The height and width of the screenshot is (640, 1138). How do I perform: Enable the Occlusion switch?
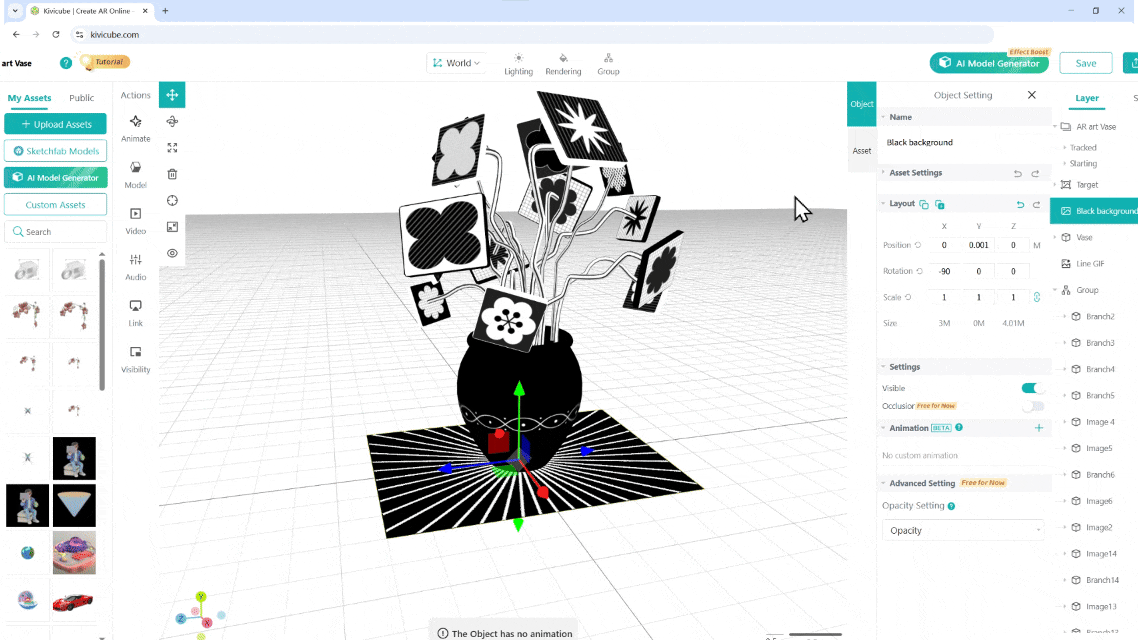1031,406
